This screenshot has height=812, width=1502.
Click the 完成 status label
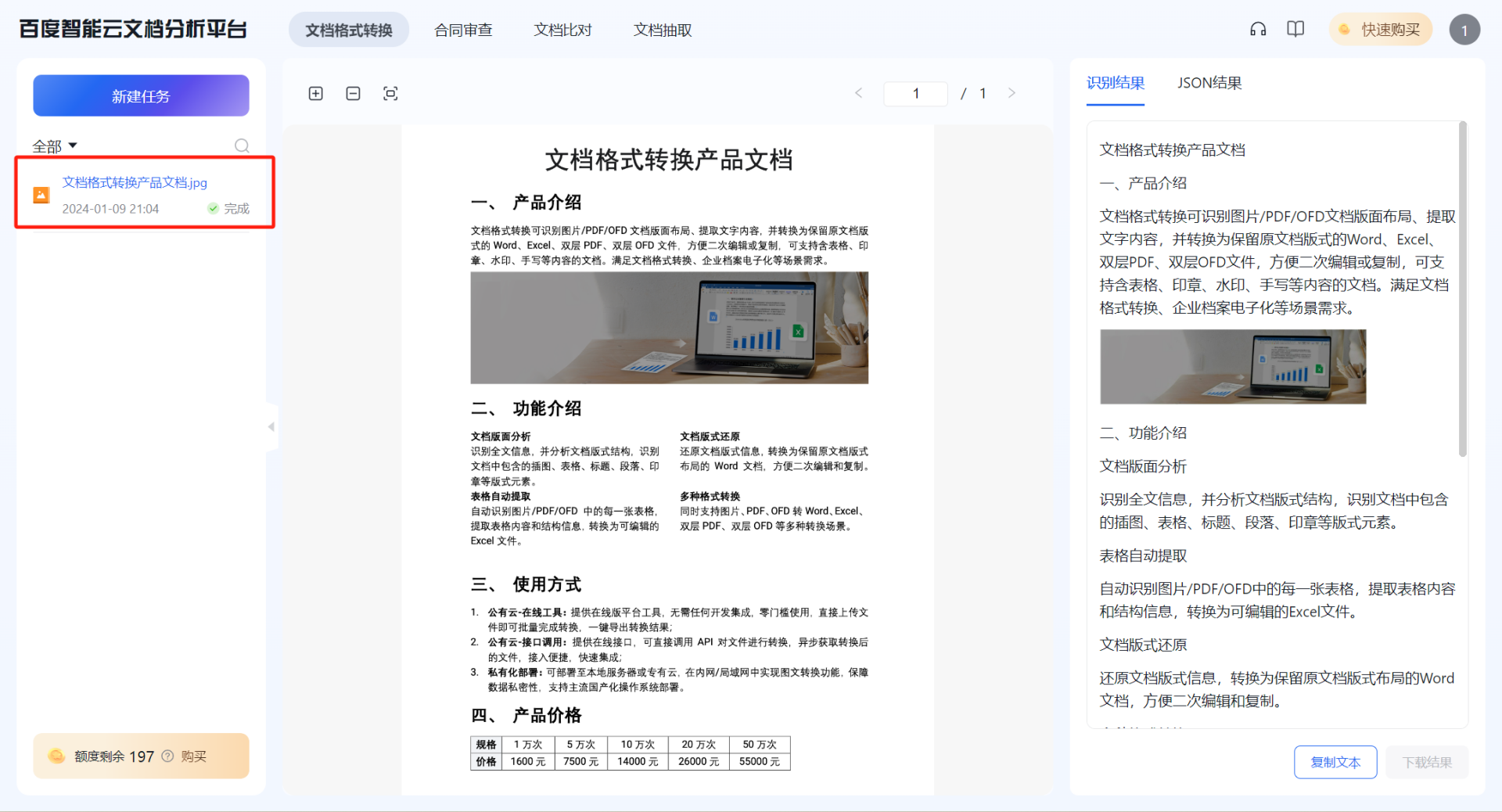point(236,208)
